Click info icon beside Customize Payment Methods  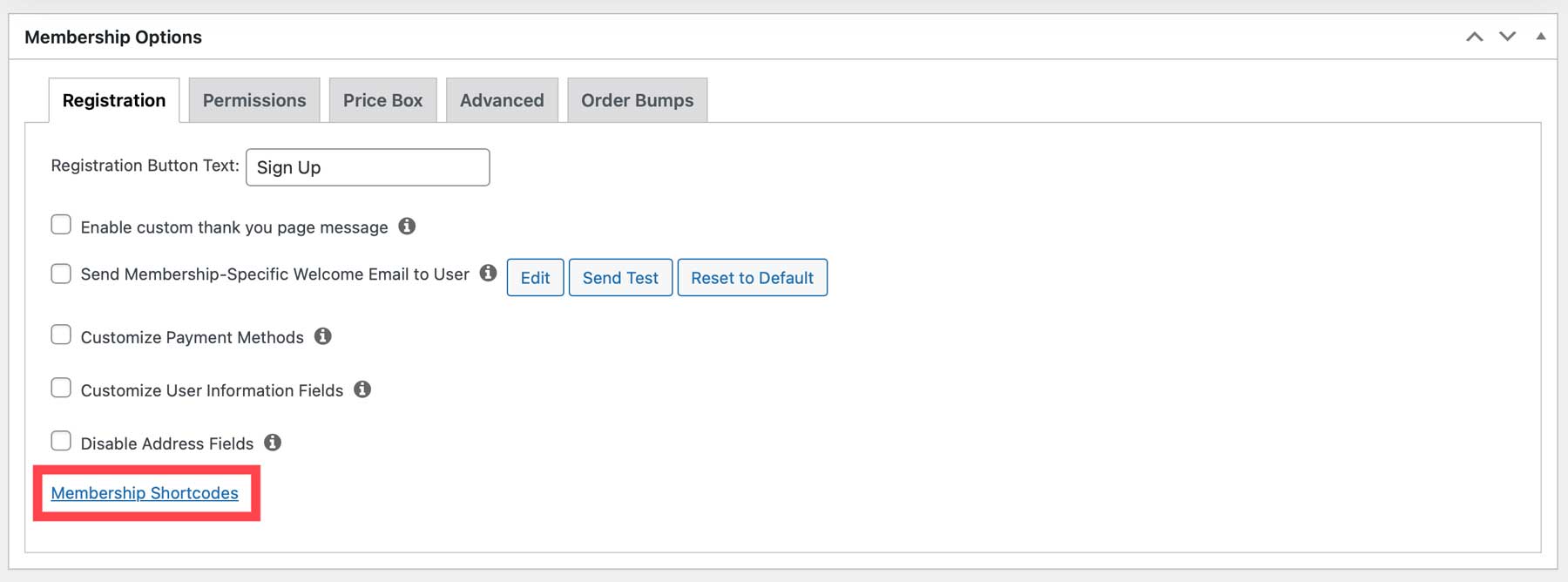pyautogui.click(x=323, y=336)
